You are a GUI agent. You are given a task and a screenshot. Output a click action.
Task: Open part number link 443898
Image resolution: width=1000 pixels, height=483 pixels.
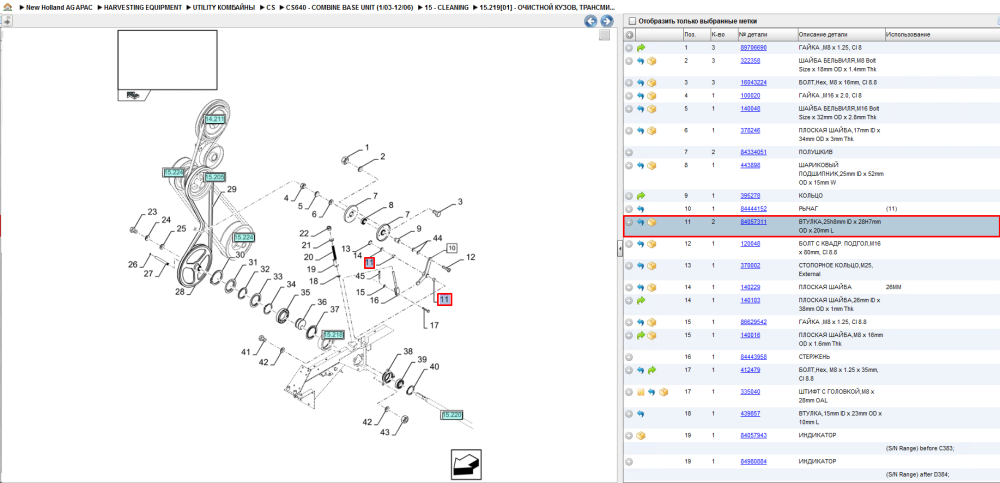[x=750, y=165]
